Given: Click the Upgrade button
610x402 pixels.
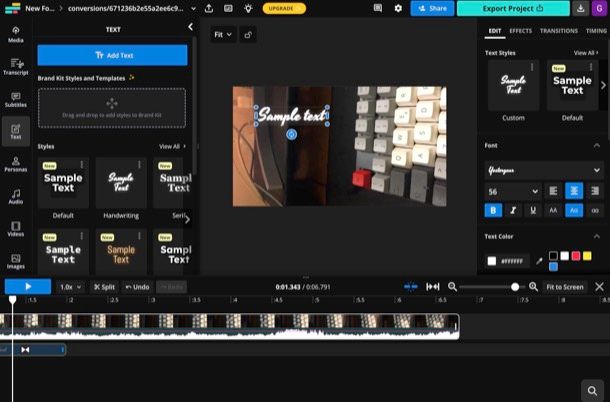Looking at the screenshot, I should click(284, 8).
